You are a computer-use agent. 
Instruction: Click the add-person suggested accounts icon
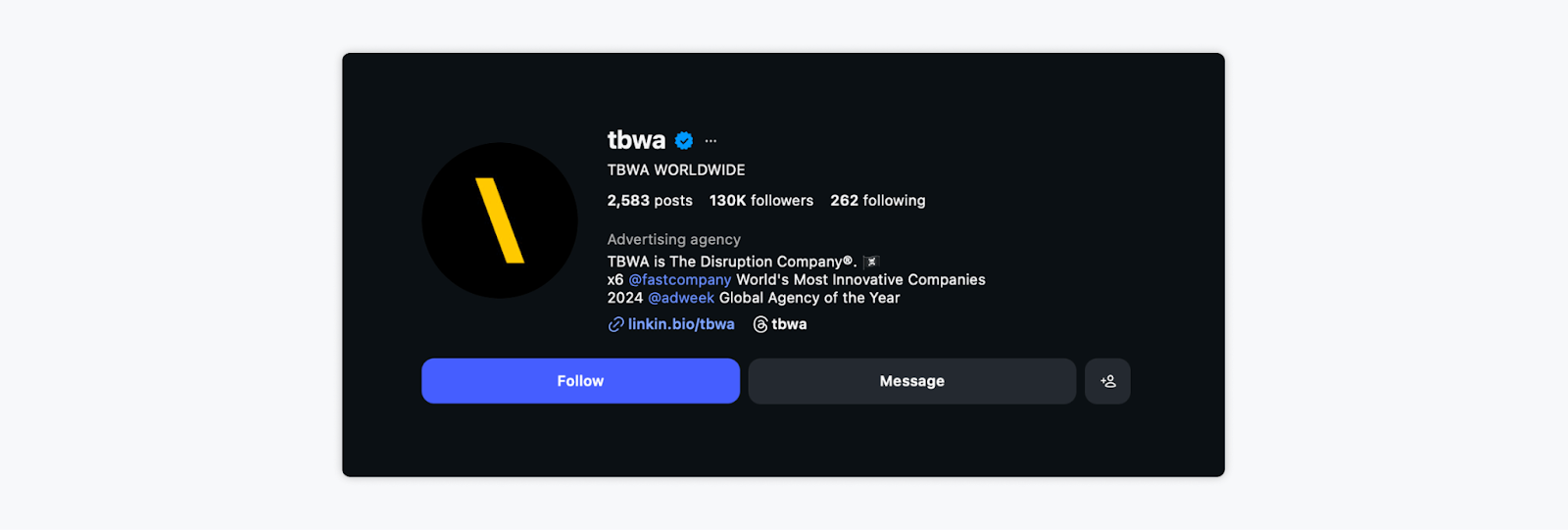[1107, 381]
